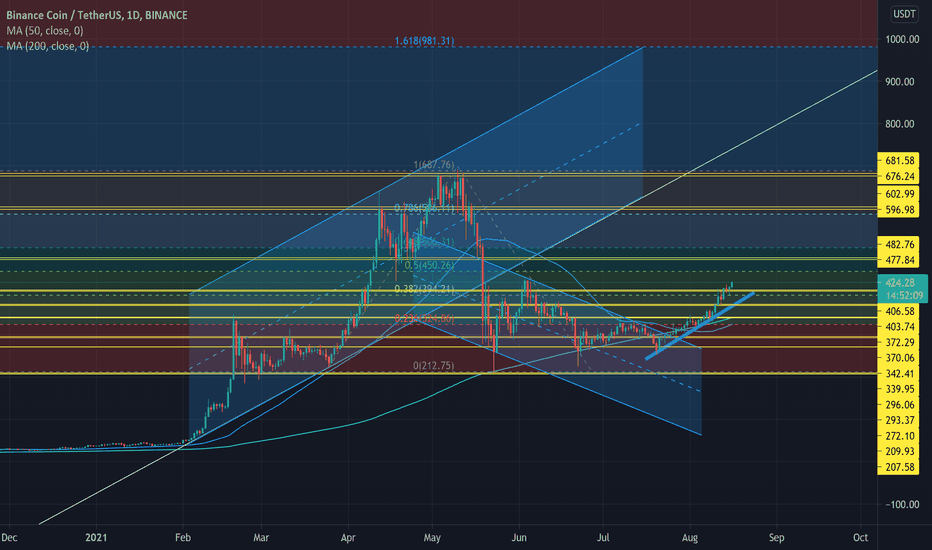Click the Sep label on time axis
The height and width of the screenshot is (550, 932).
coord(777,538)
